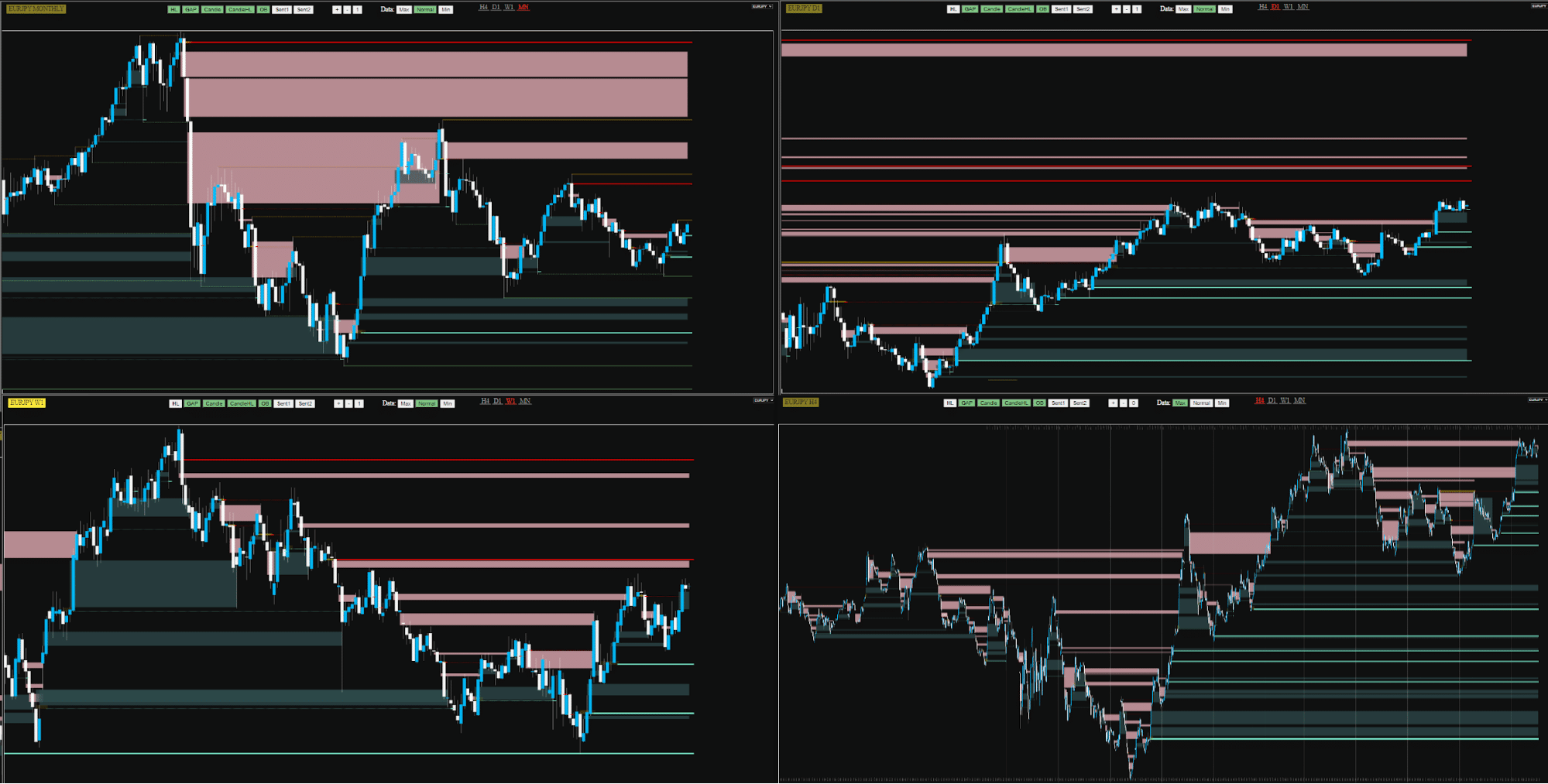Enable Sent2 in the EURJPY D1 chart
1548x784 pixels.
1083,9
